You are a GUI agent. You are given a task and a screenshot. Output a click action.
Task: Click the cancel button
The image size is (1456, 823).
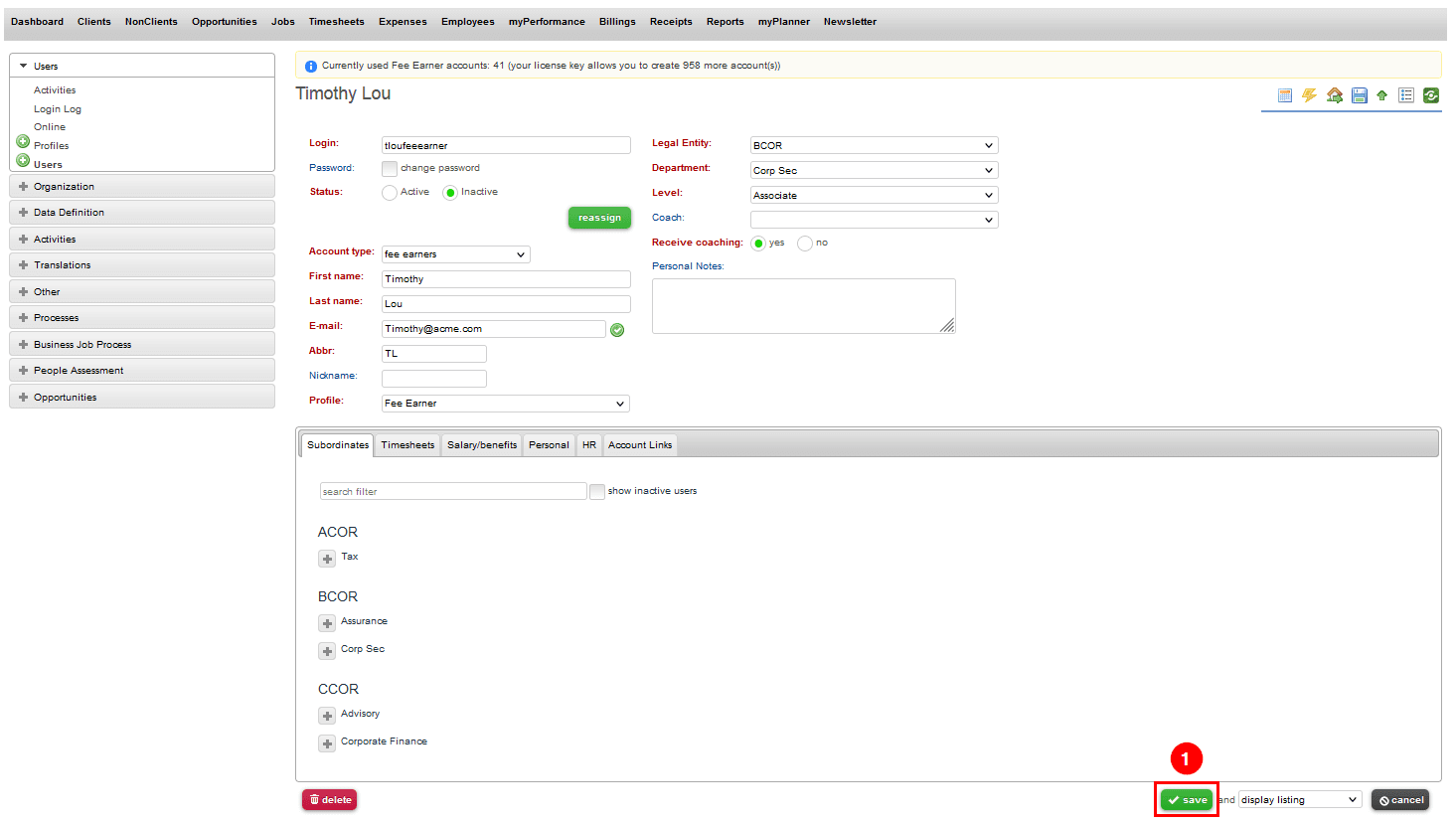(x=1400, y=800)
